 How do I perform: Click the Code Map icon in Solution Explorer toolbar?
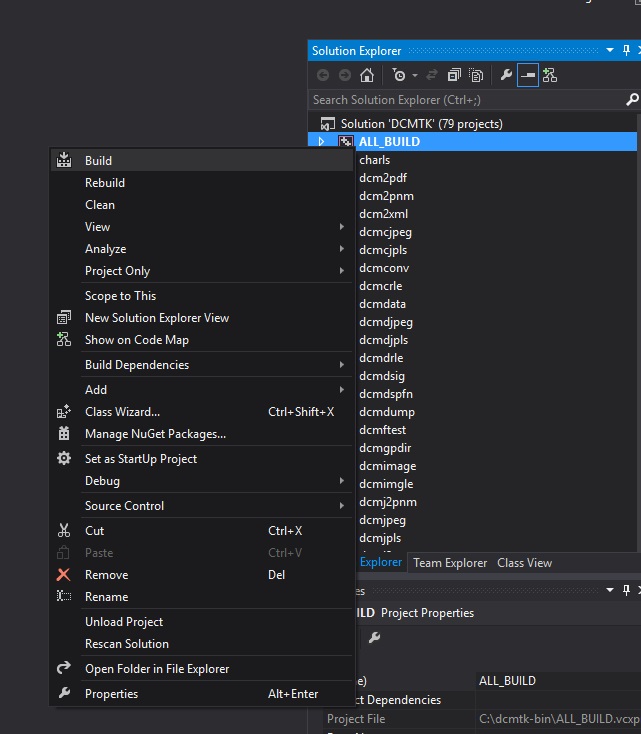(550, 75)
